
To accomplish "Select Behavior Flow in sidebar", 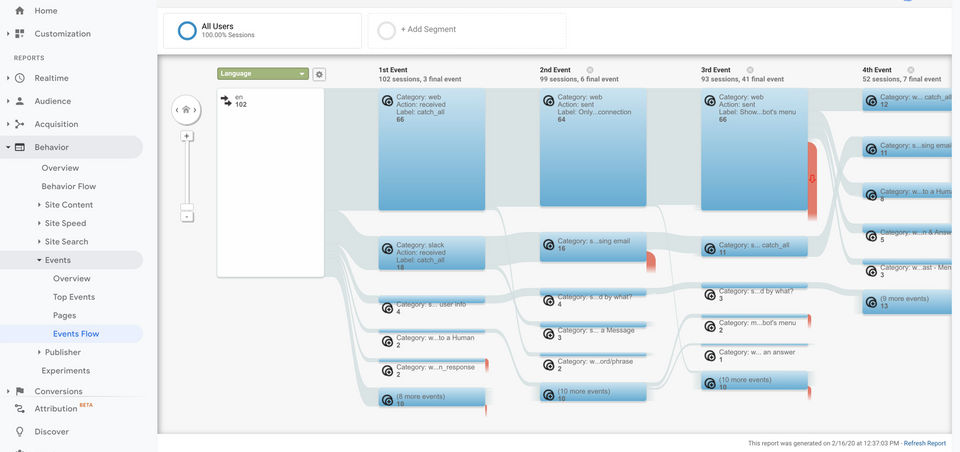I will (x=68, y=186).
